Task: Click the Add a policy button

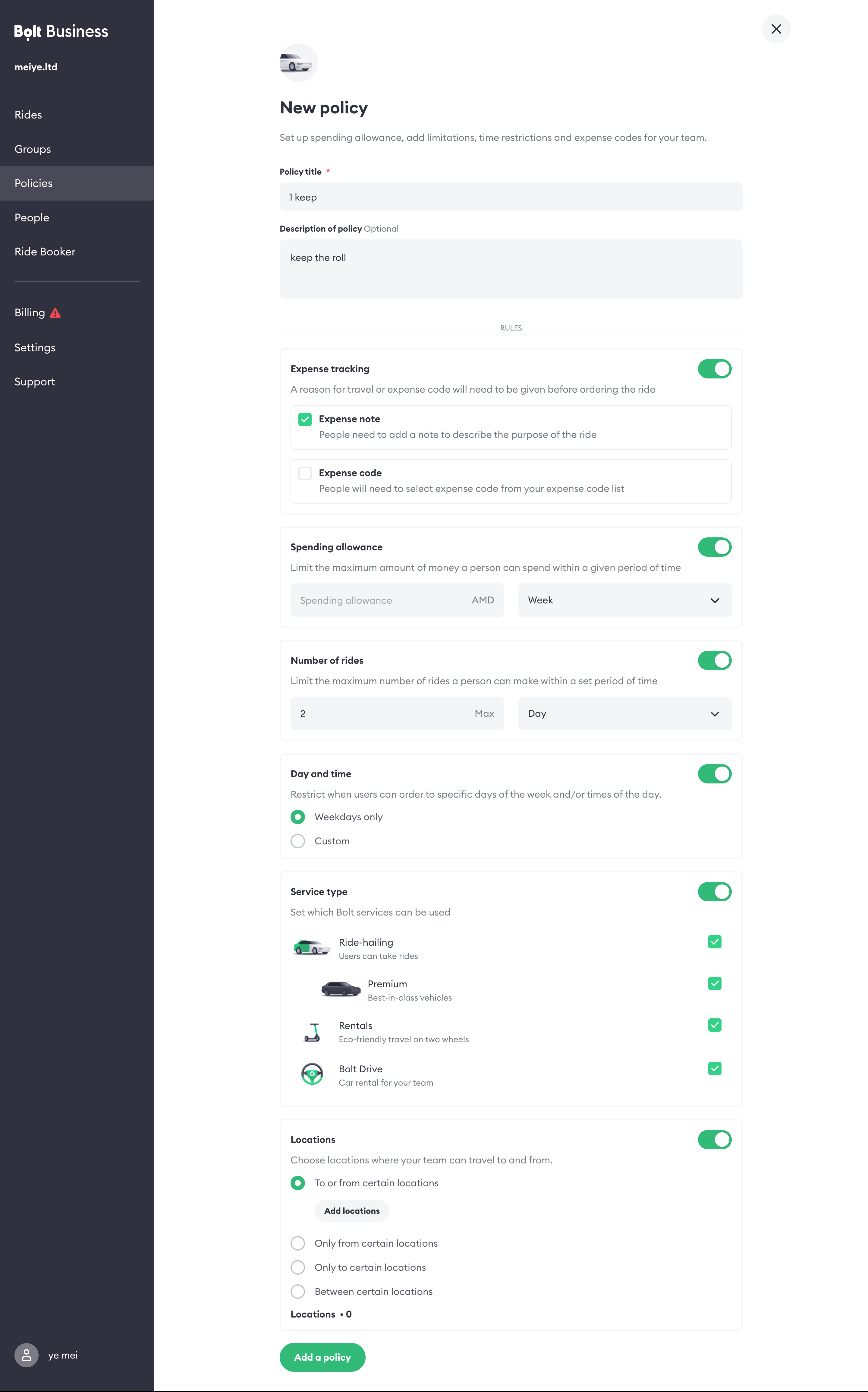Action: click(322, 1358)
